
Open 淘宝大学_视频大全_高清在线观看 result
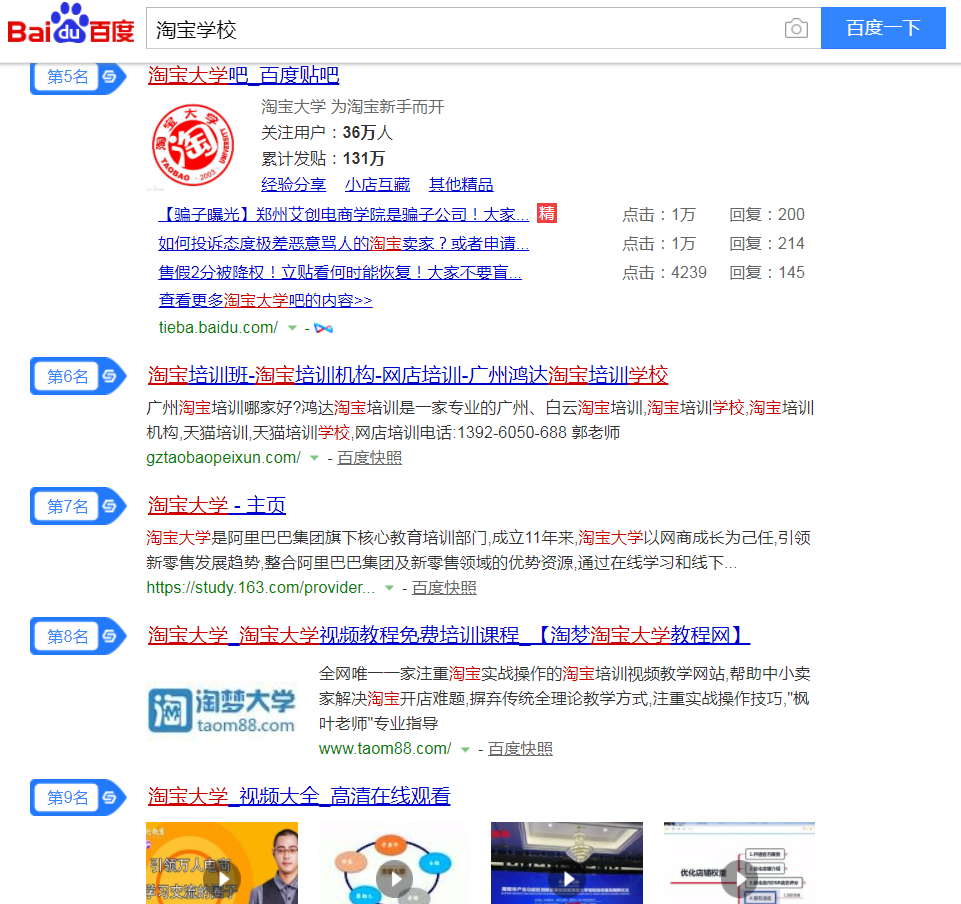tap(299, 796)
